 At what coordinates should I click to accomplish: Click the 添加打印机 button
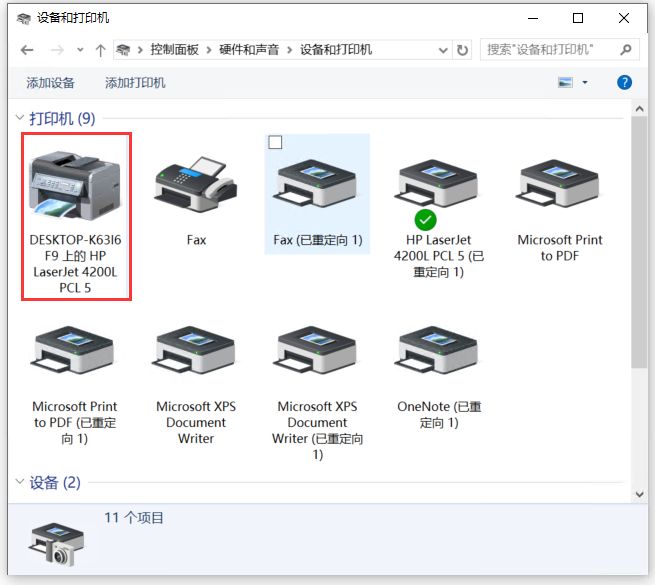135,83
